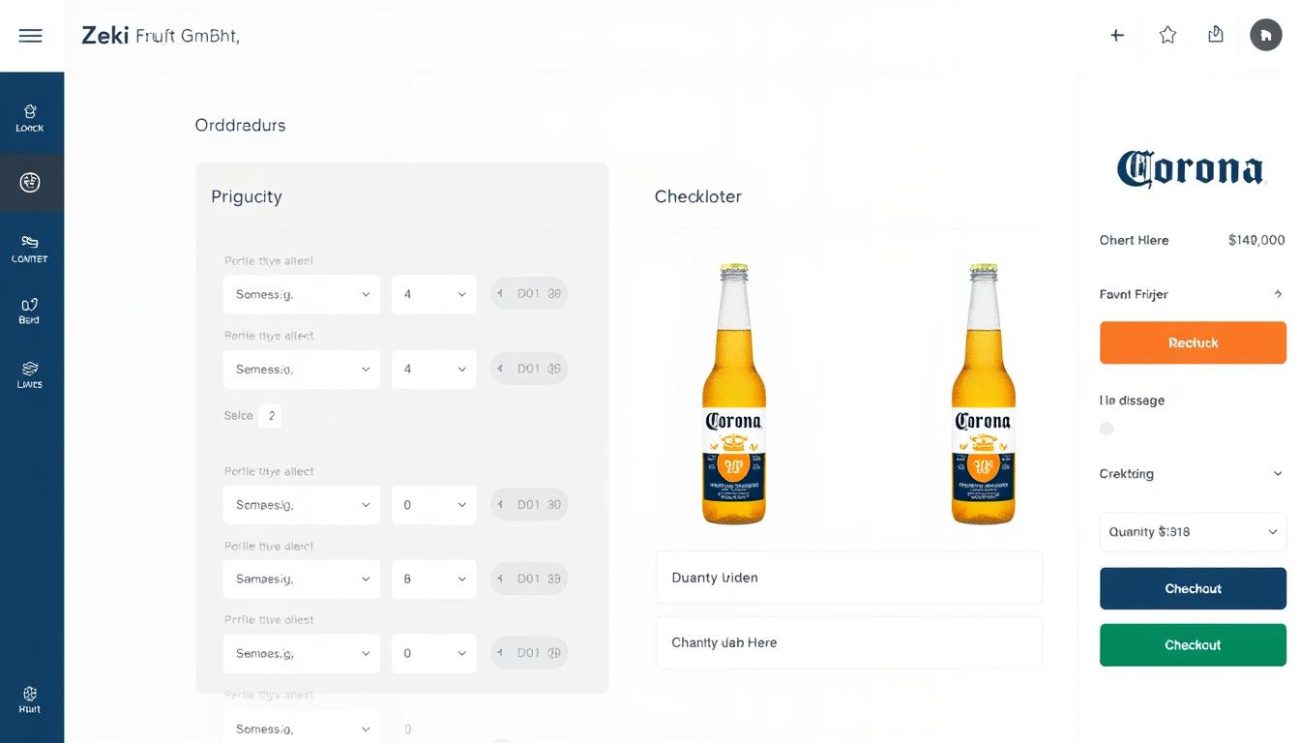Click the $149,000 amount text
The height and width of the screenshot is (743, 1300).
[x=1256, y=240]
